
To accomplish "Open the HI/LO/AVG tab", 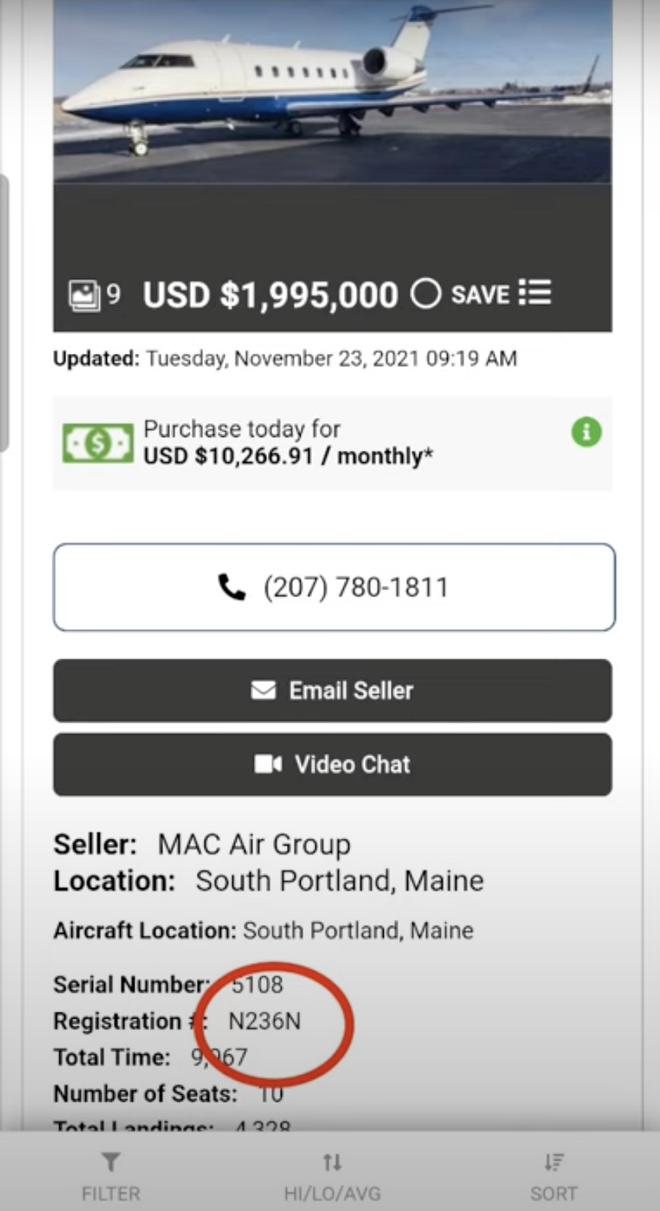I will click(332, 1175).
